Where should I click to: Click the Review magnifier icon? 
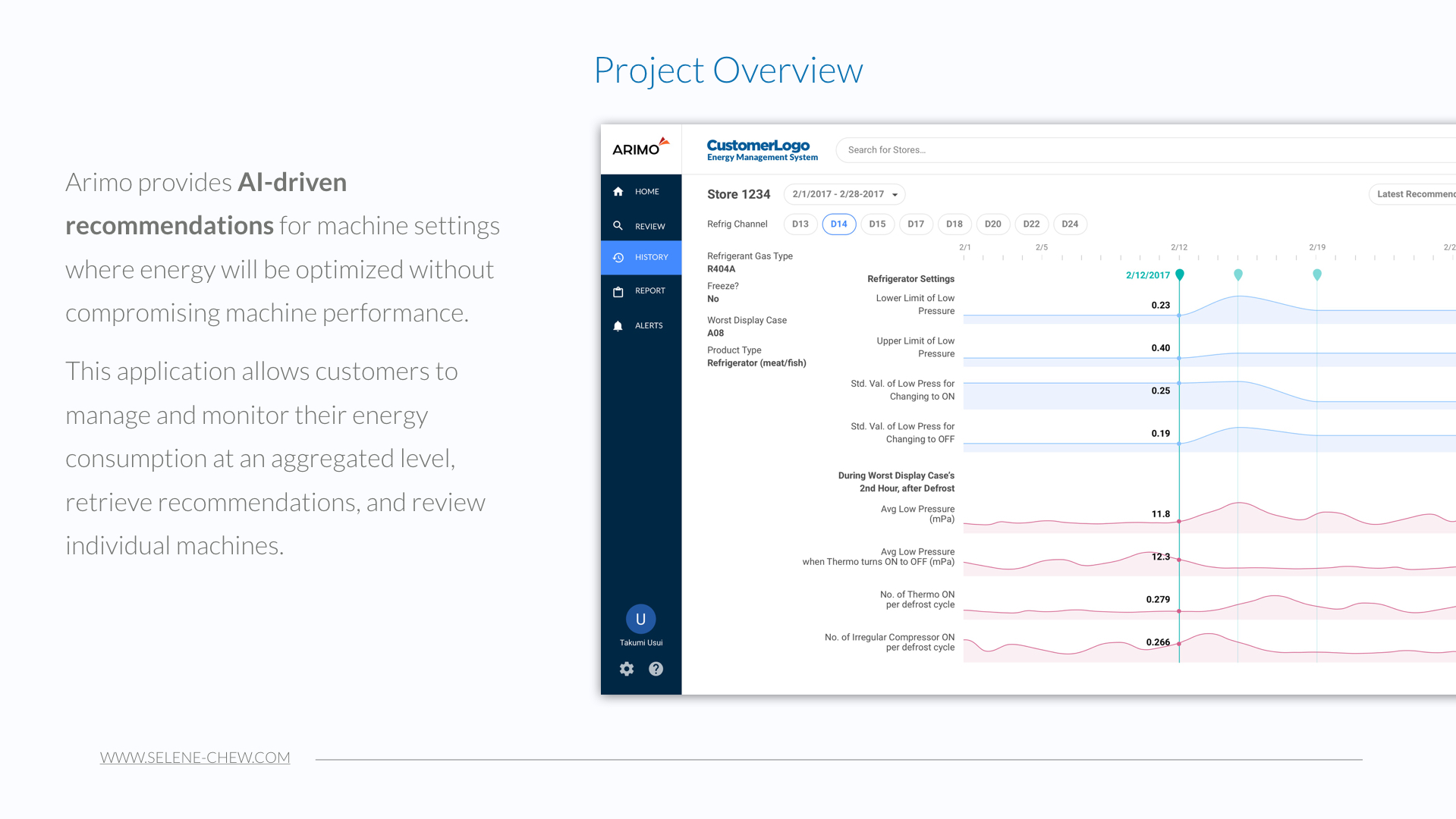coord(618,226)
